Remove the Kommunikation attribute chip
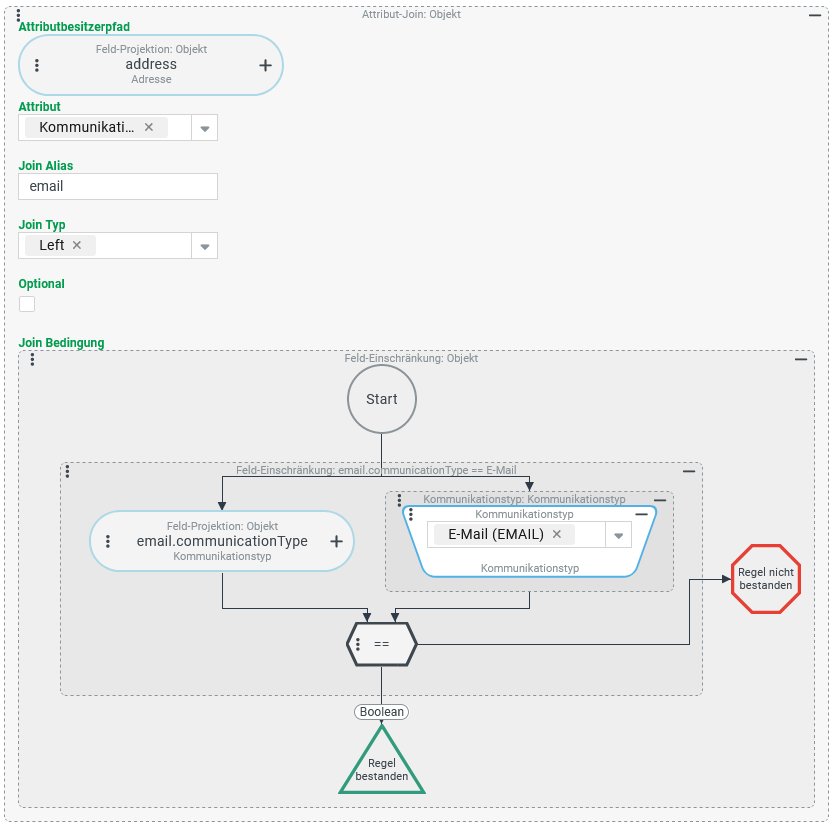The image size is (833, 824). pos(149,127)
